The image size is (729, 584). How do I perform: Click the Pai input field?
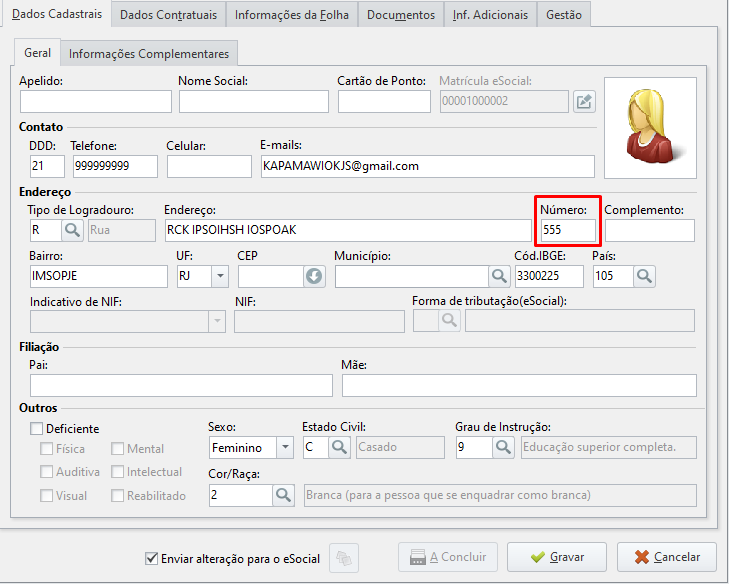point(181,385)
